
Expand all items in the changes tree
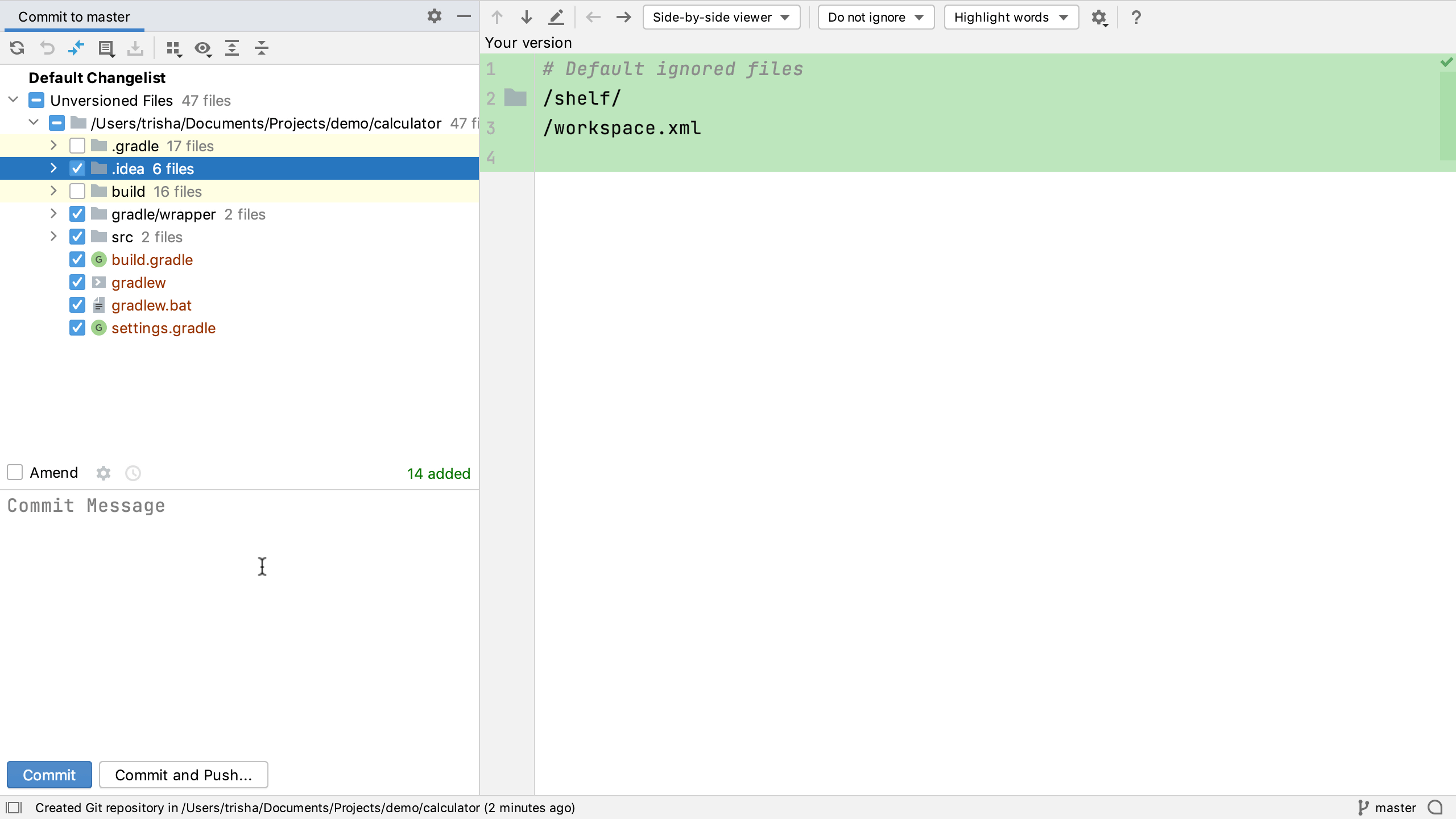click(x=233, y=49)
